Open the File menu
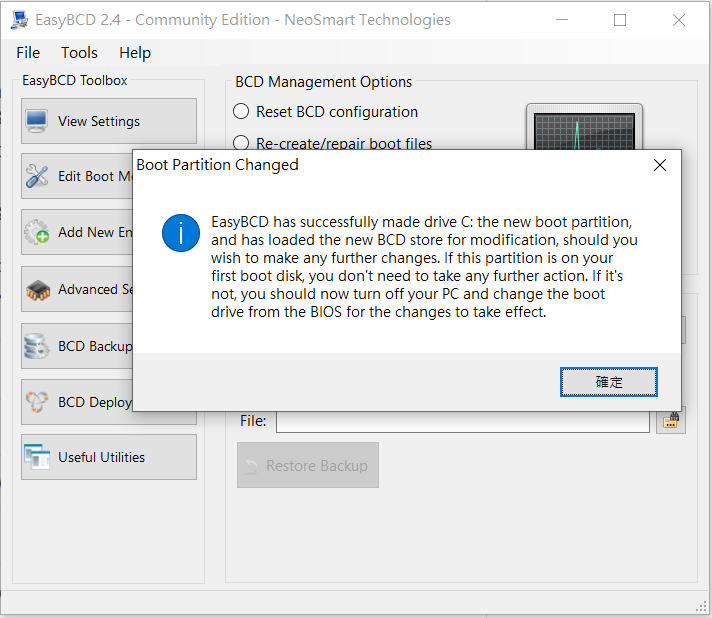 point(28,53)
